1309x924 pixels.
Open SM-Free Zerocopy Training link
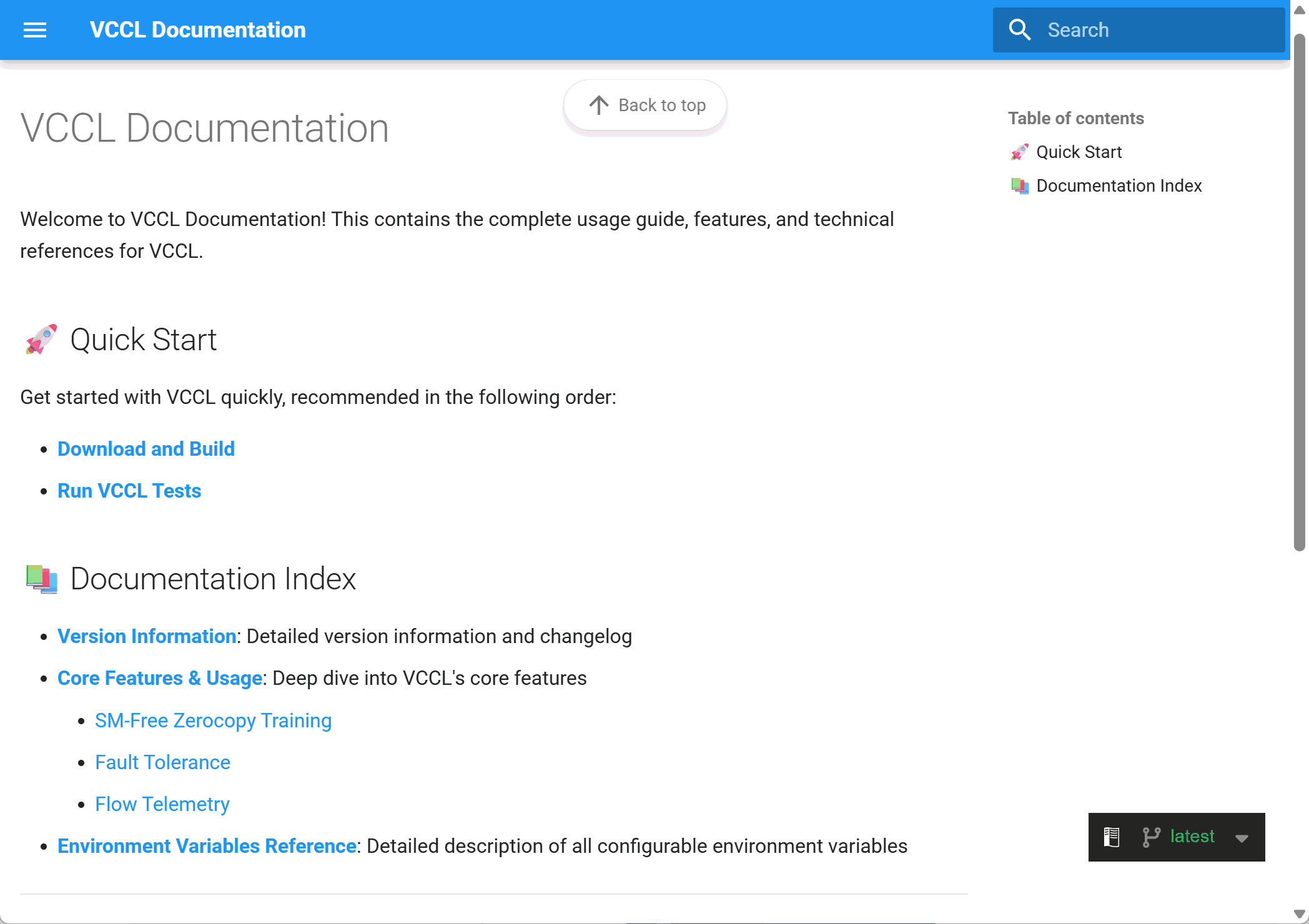[213, 720]
